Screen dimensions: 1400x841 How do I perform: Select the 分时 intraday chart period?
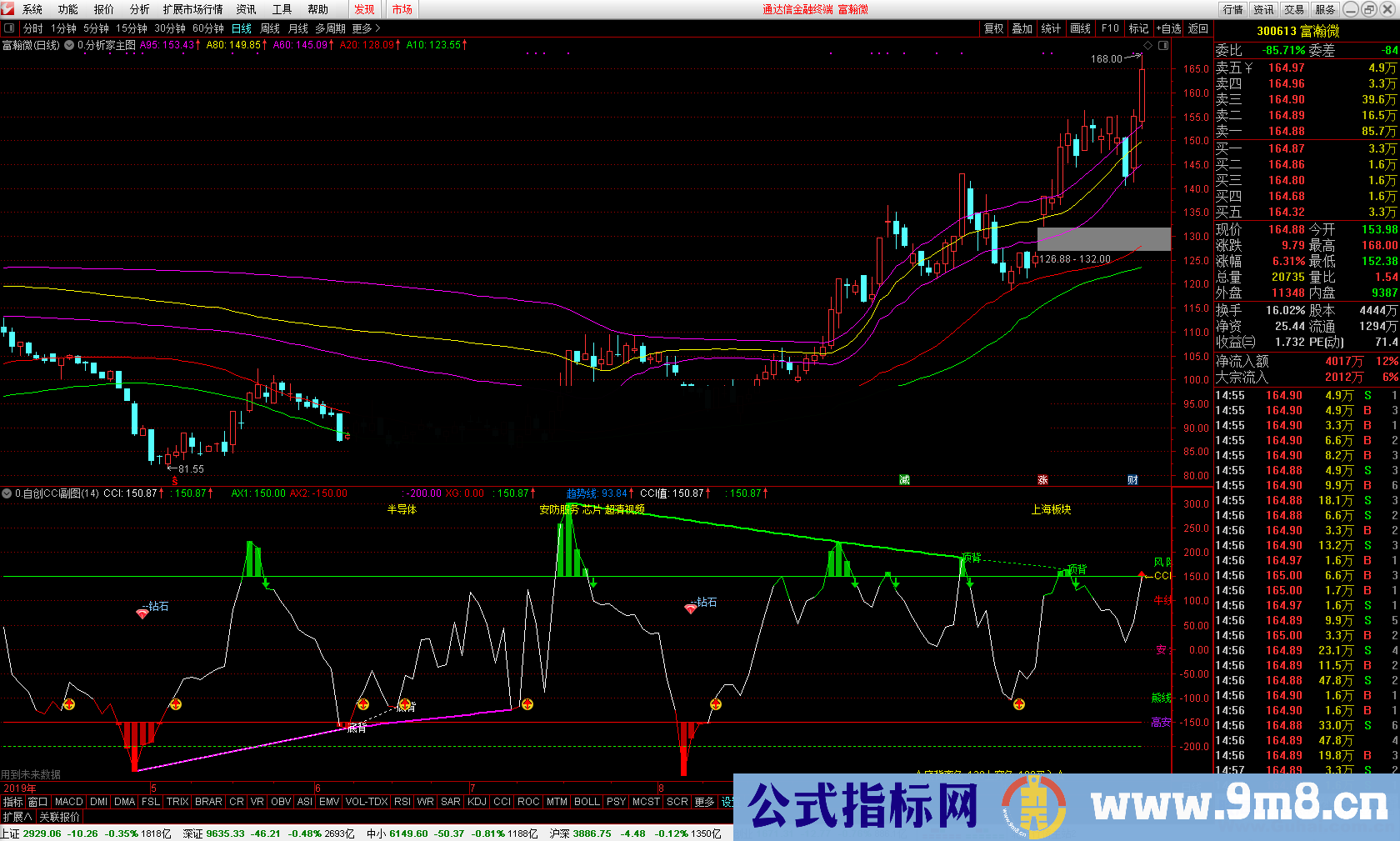[33, 28]
